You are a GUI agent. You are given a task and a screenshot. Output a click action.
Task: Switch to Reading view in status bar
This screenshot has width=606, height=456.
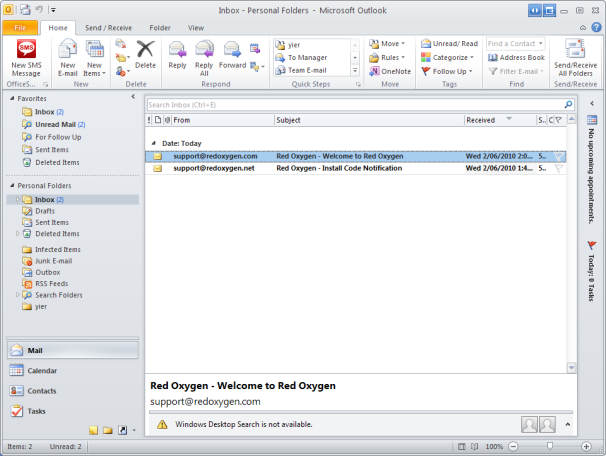pos(475,447)
